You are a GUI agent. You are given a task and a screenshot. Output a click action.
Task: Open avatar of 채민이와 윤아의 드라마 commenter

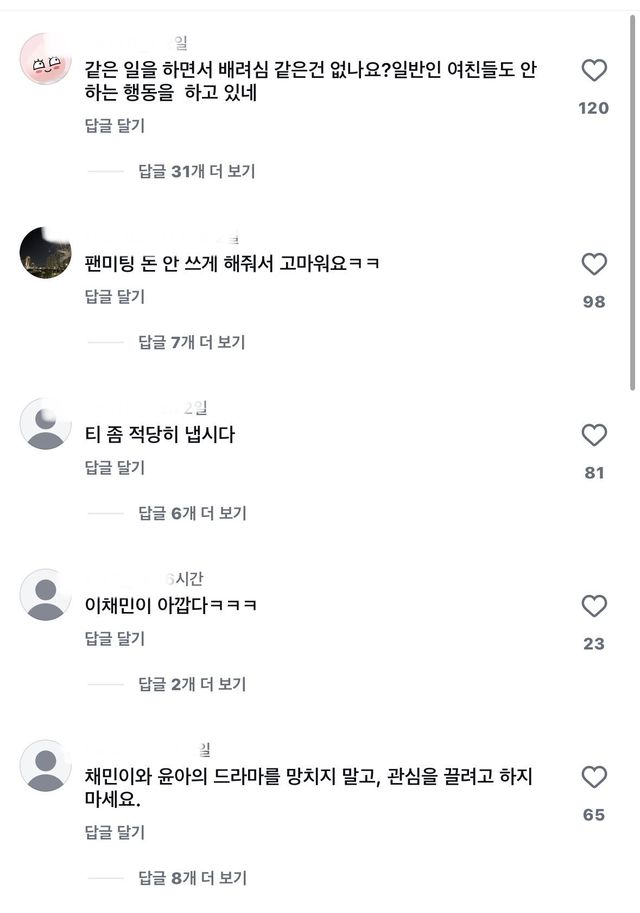pyautogui.click(x=45, y=766)
